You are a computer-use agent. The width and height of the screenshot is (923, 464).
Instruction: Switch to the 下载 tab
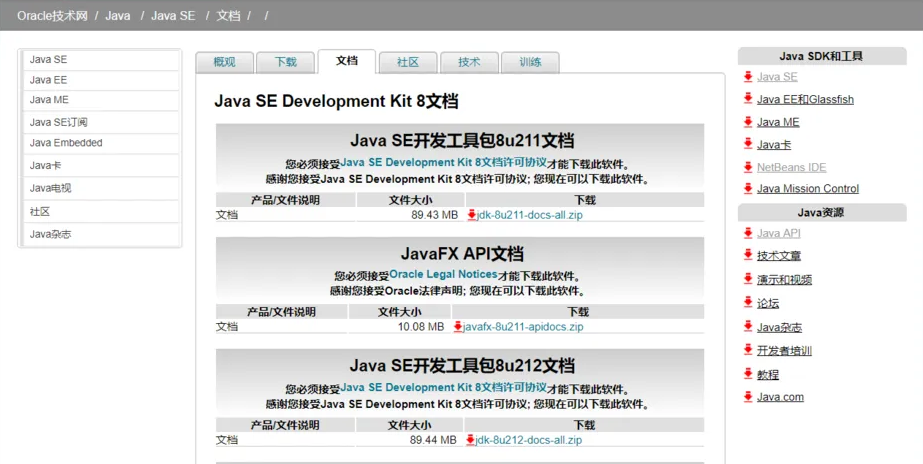pos(285,62)
